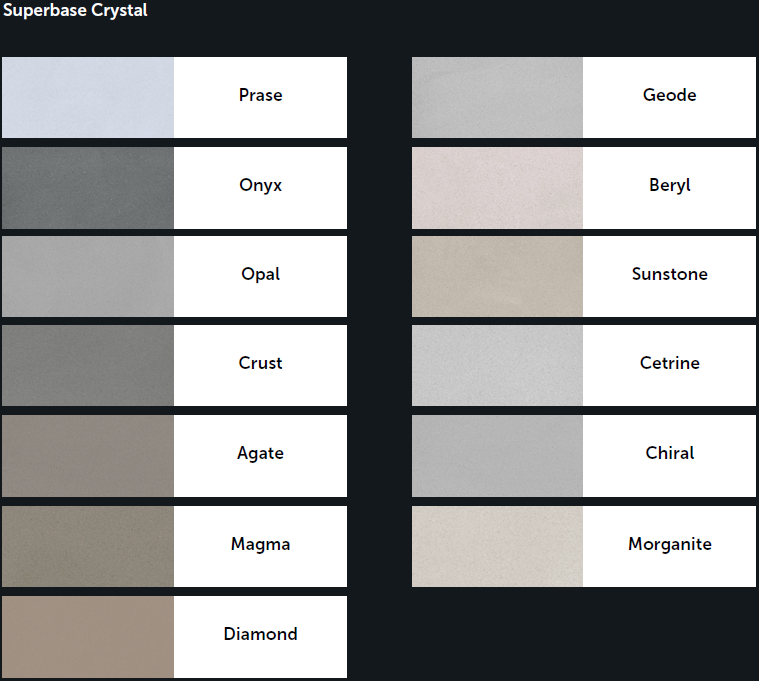
Task: Select the Superbase Crystal heading
Action: tap(74, 12)
